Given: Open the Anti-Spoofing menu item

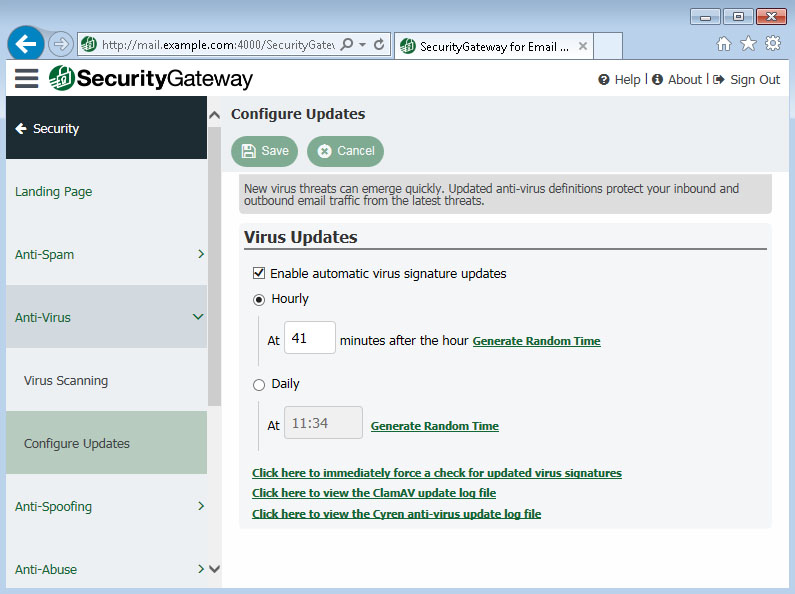Looking at the screenshot, I should 106,506.
